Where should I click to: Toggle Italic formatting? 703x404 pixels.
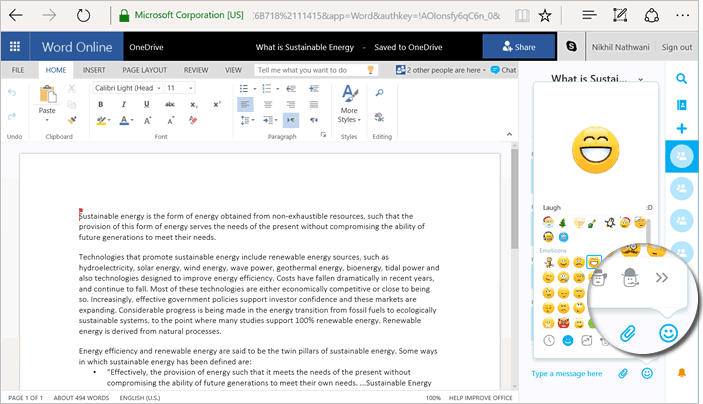pyautogui.click(x=124, y=104)
